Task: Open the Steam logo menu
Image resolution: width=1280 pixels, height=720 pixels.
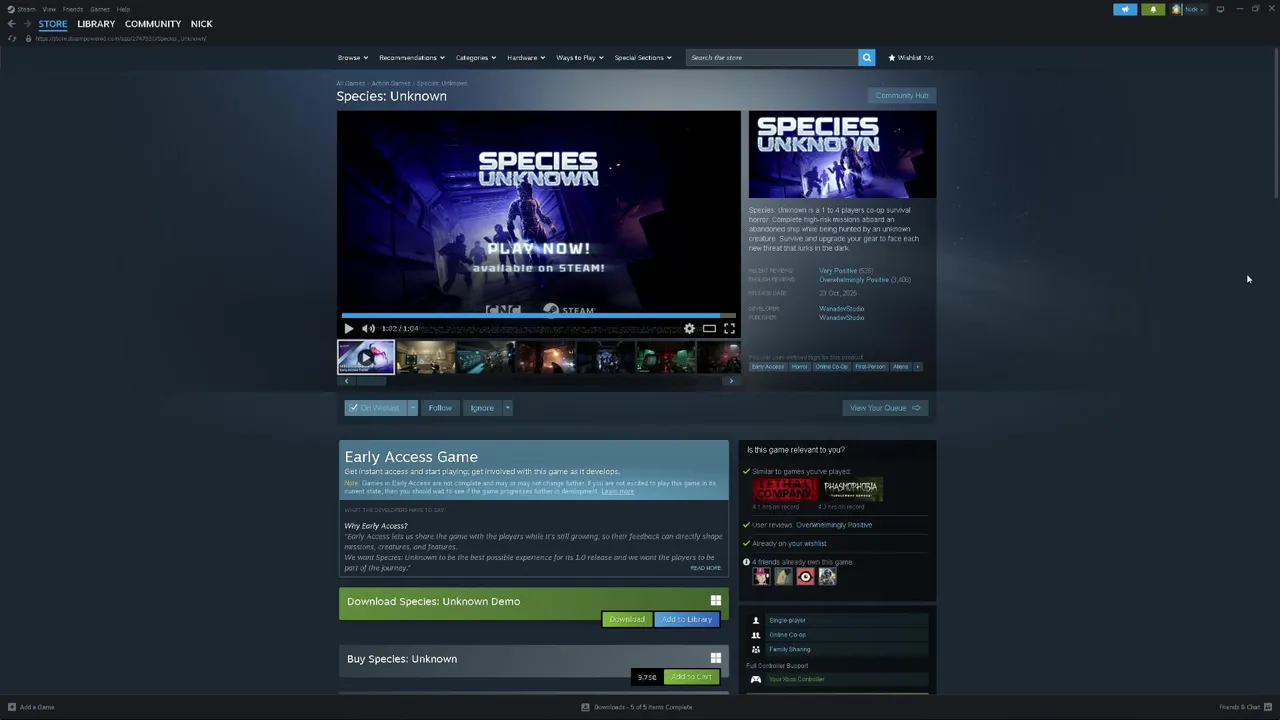Action: 21,9
